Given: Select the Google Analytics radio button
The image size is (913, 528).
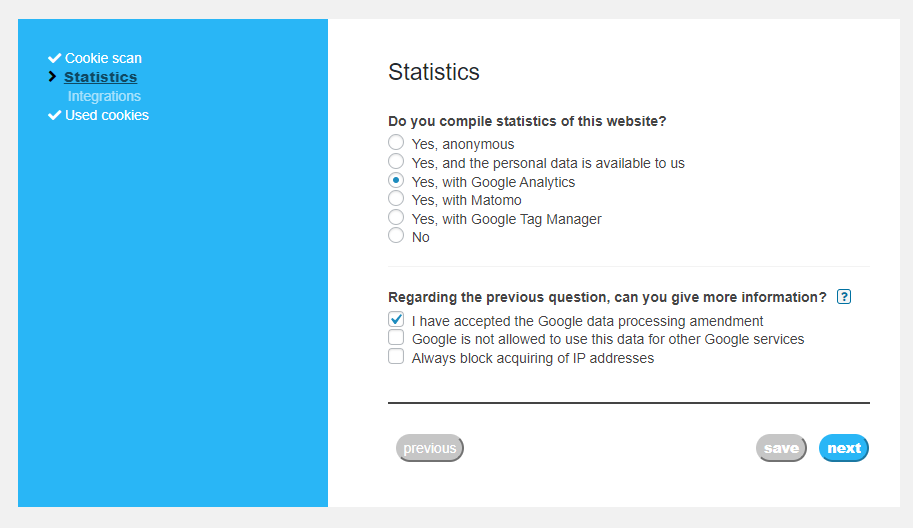Looking at the screenshot, I should point(396,181).
